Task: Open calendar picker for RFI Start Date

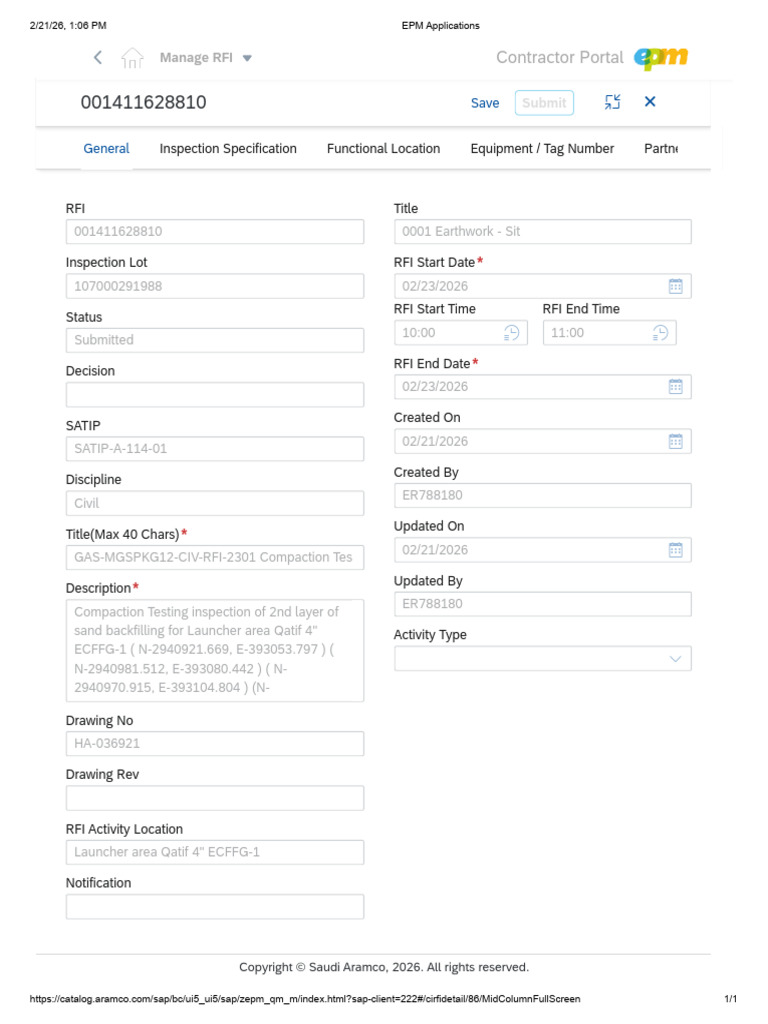Action: 676,286
